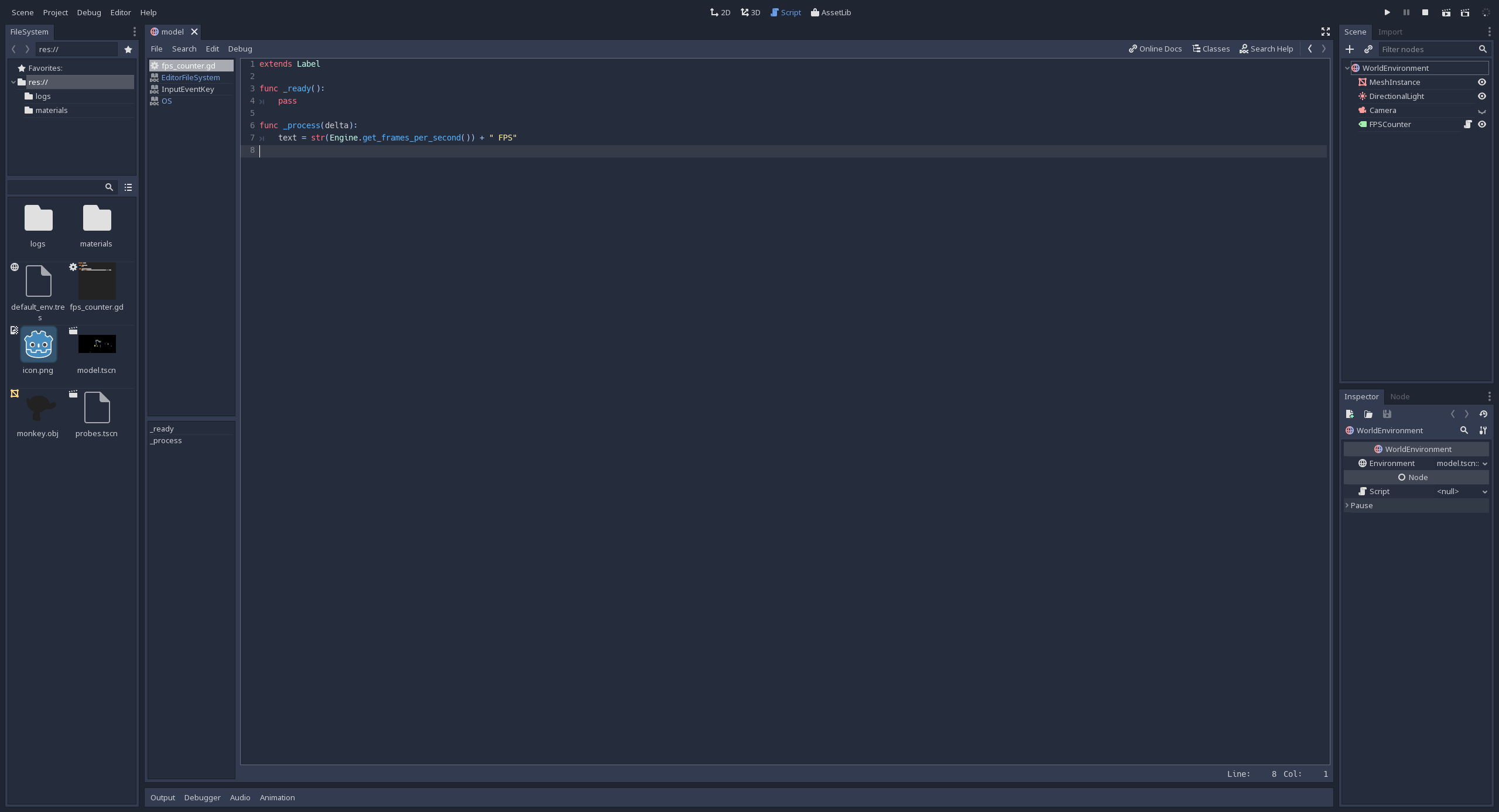Viewport: 1499px width, 812px height.
Task: Collapse the WorldEnvironment node tree
Action: 1347,68
